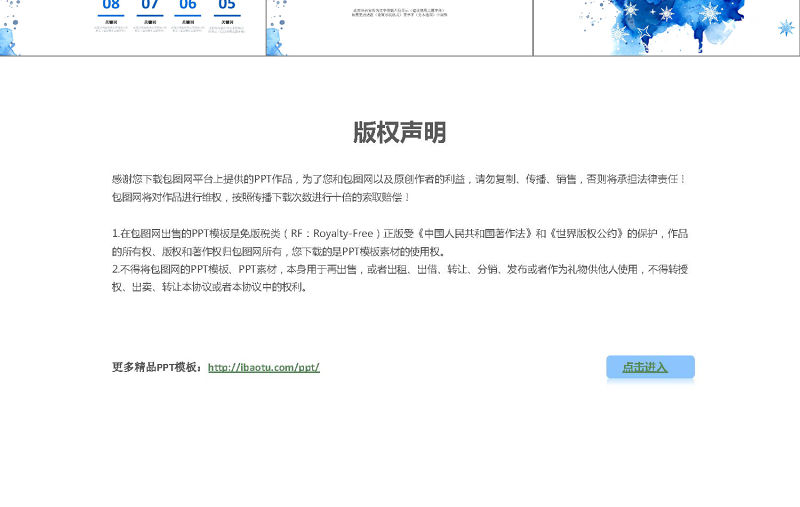
Task: Click the 《世界版权公约》 text
Action: coord(588,234)
